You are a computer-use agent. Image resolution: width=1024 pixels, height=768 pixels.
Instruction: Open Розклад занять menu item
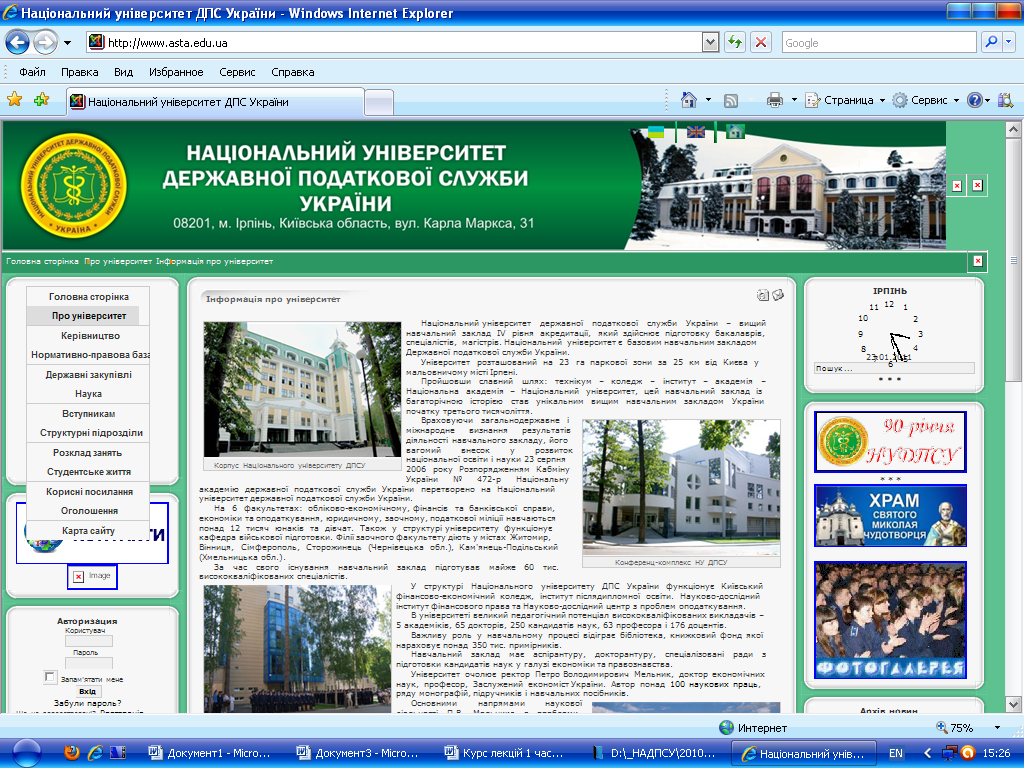(88, 453)
